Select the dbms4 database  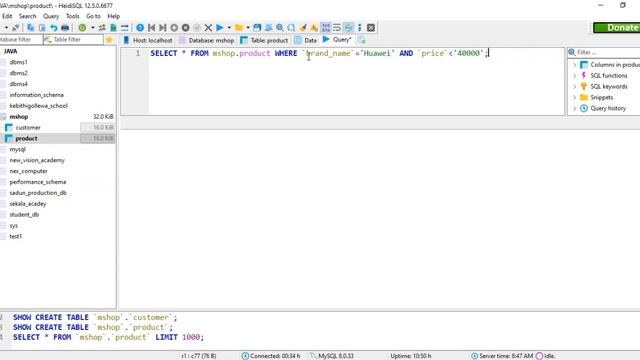coord(18,84)
